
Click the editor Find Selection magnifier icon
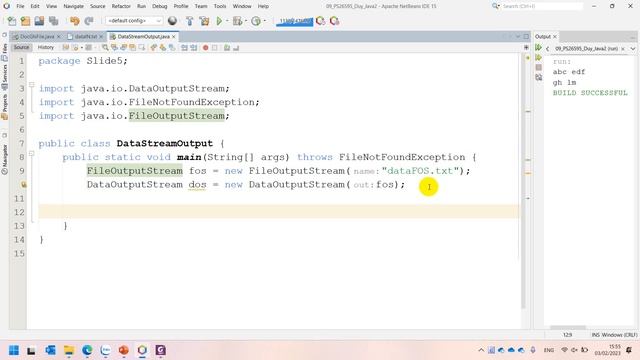(x=105, y=48)
